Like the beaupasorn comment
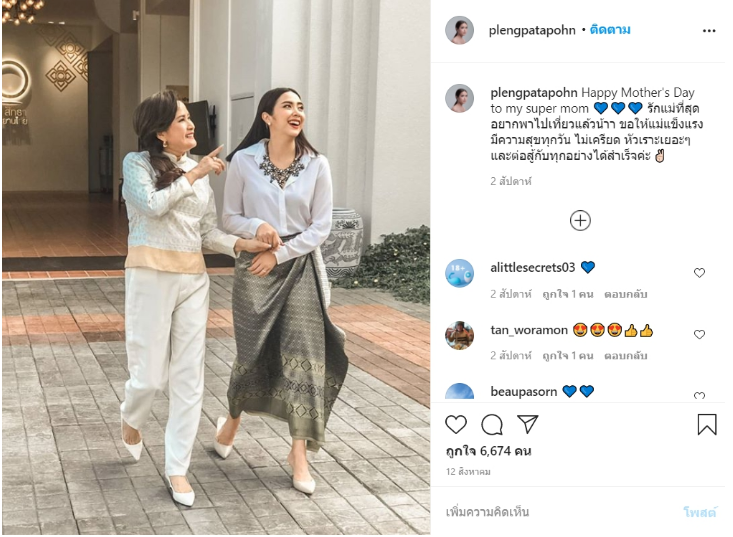The width and height of the screenshot is (733, 537). (699, 395)
